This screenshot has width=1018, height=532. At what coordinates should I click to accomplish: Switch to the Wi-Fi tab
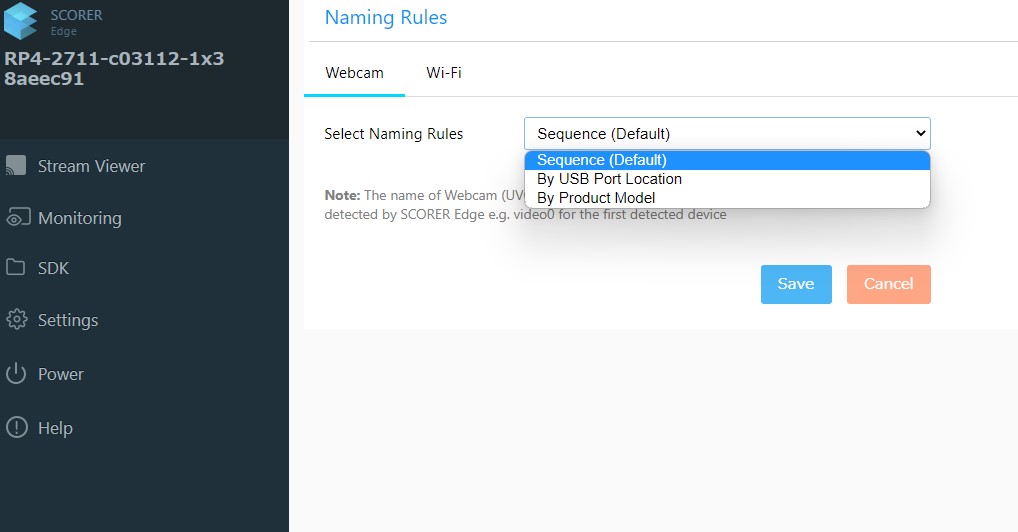pyautogui.click(x=444, y=73)
